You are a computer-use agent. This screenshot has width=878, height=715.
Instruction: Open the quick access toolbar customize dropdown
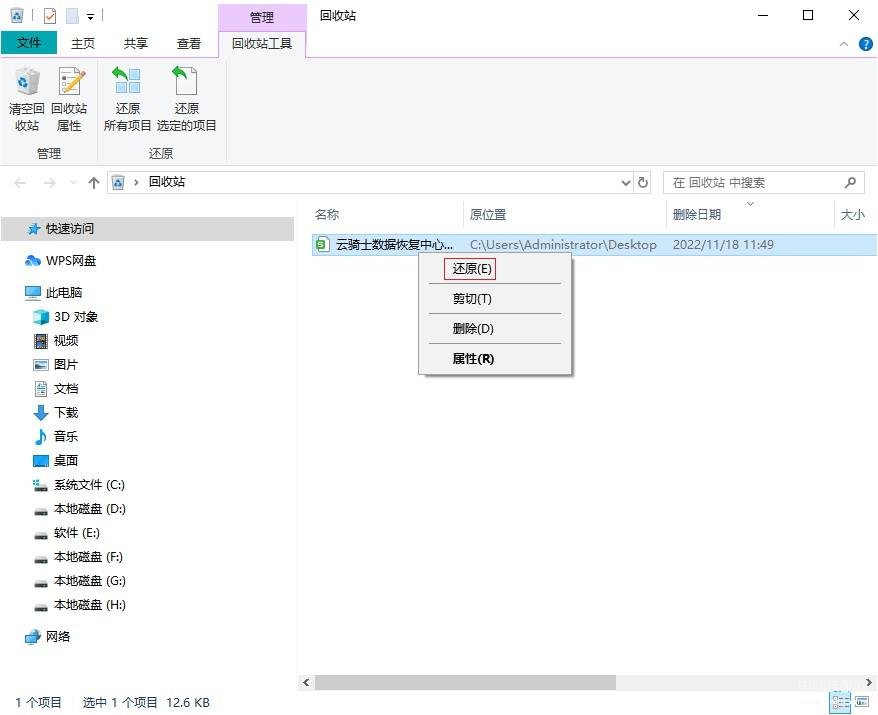tap(90, 17)
